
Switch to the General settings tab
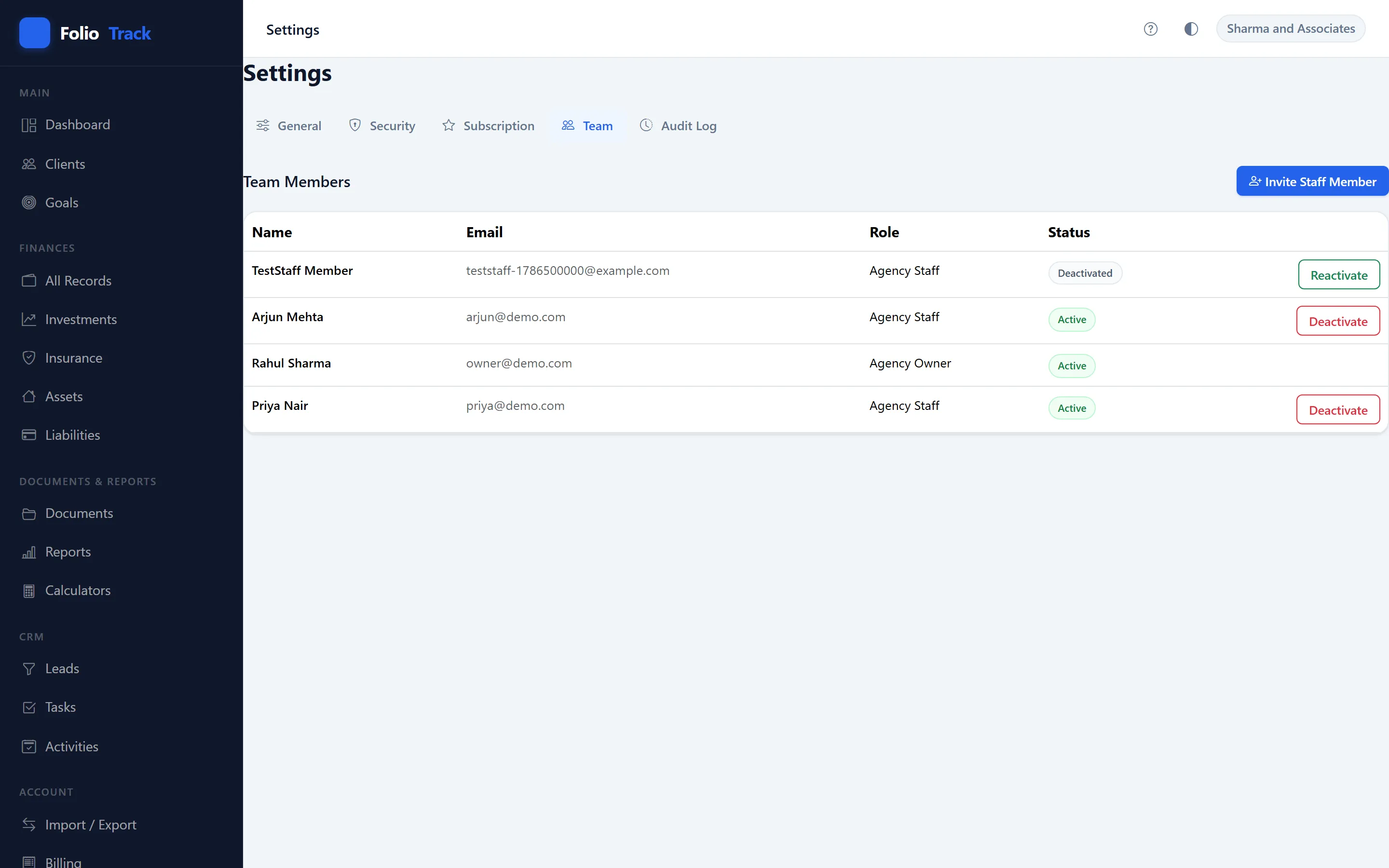[x=289, y=126]
